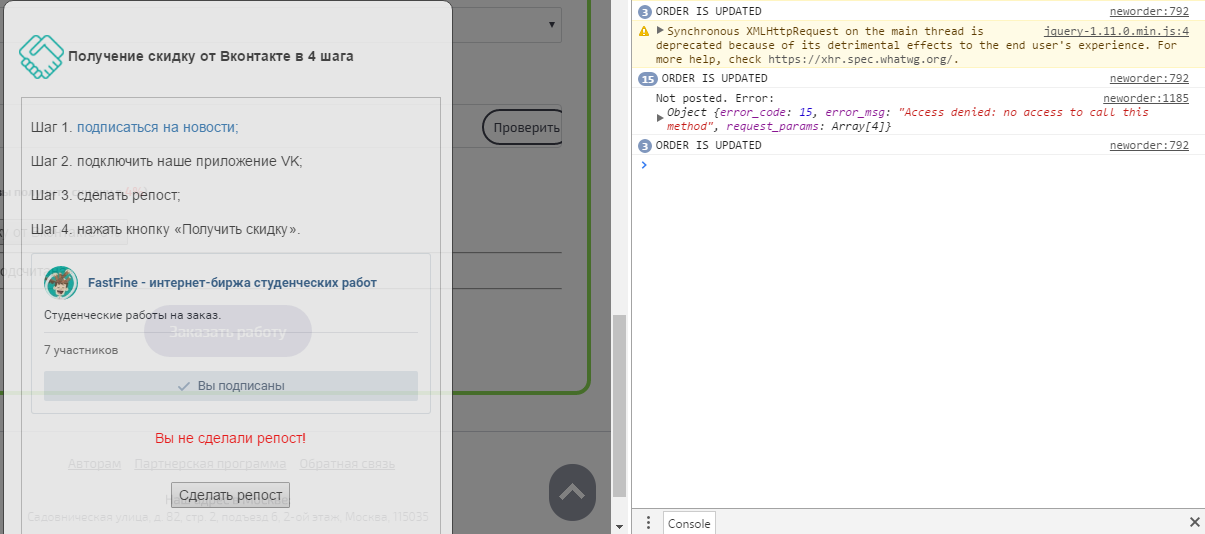Viewport: 1205px width, 534px height.
Task: Click the Студенческие работы на заказ. text
Action: pyautogui.click(x=133, y=315)
